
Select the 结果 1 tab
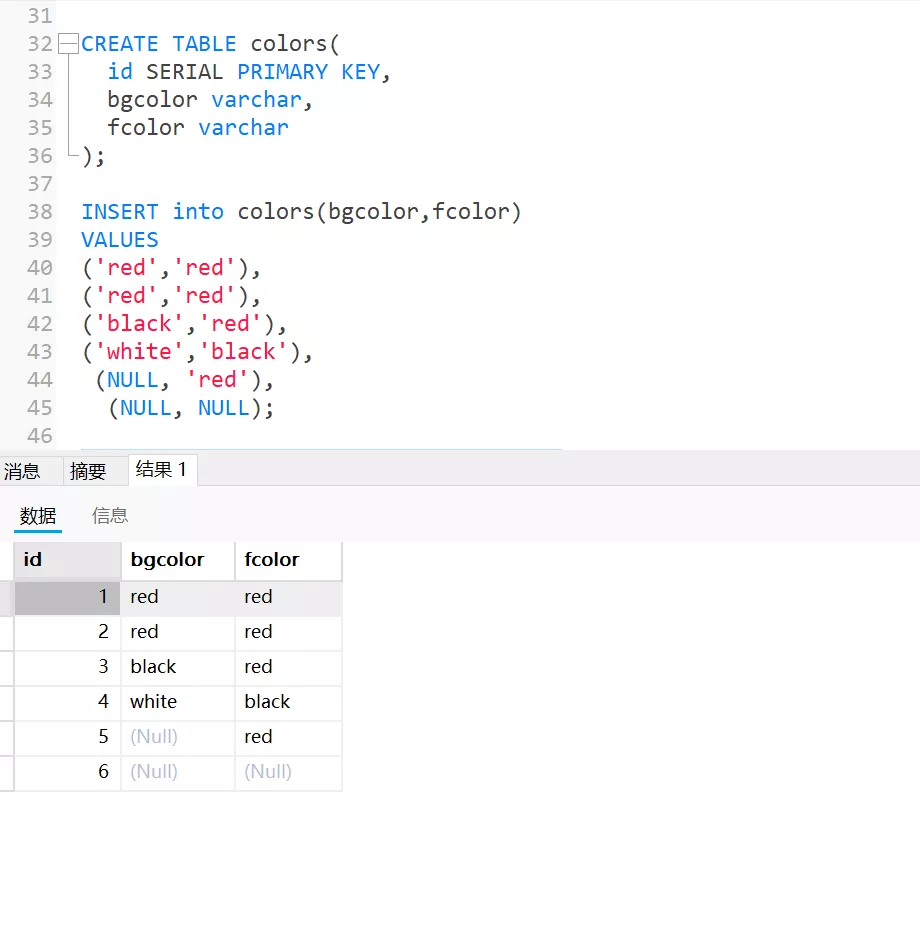pos(161,470)
